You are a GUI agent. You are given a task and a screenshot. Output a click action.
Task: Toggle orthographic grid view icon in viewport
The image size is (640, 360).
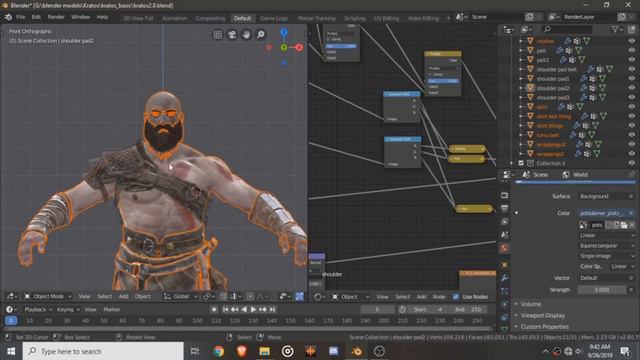(x=218, y=35)
